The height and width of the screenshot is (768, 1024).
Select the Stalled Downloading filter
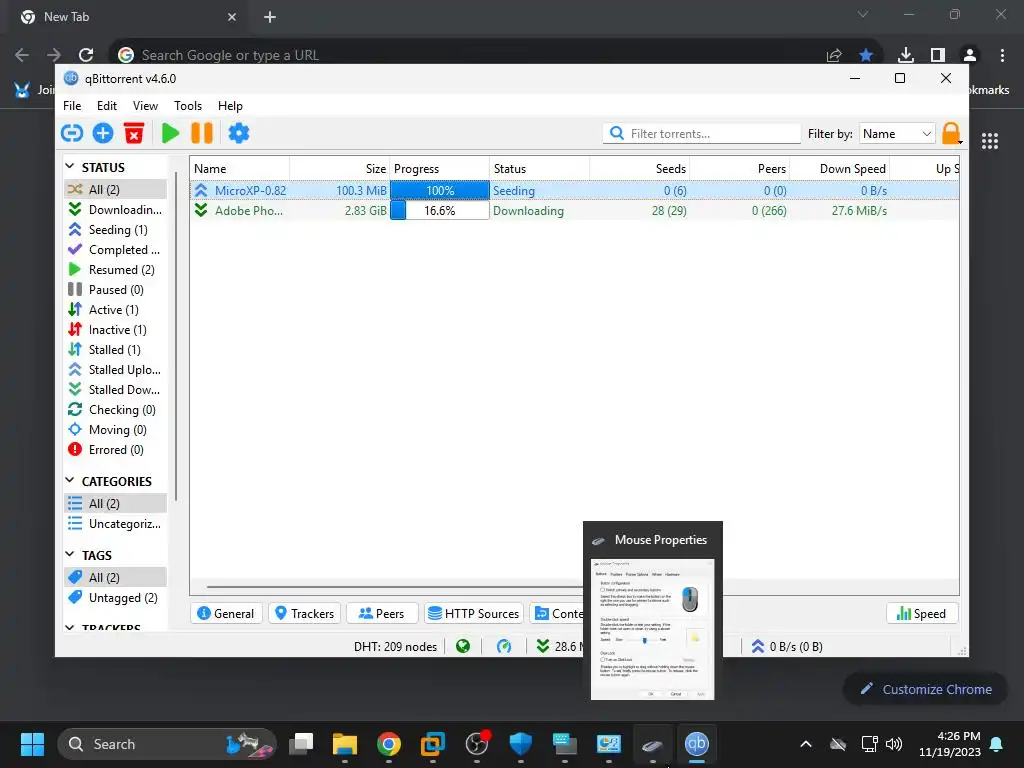pyautogui.click(x=116, y=390)
